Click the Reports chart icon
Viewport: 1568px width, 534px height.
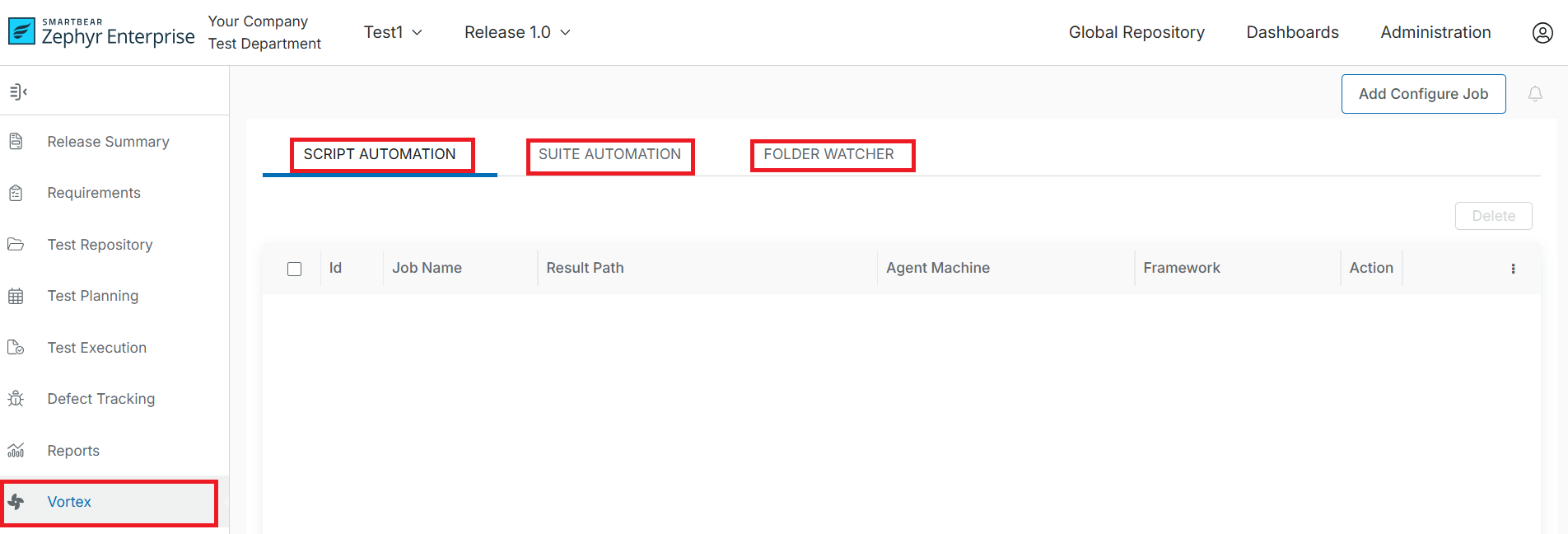pyautogui.click(x=16, y=451)
